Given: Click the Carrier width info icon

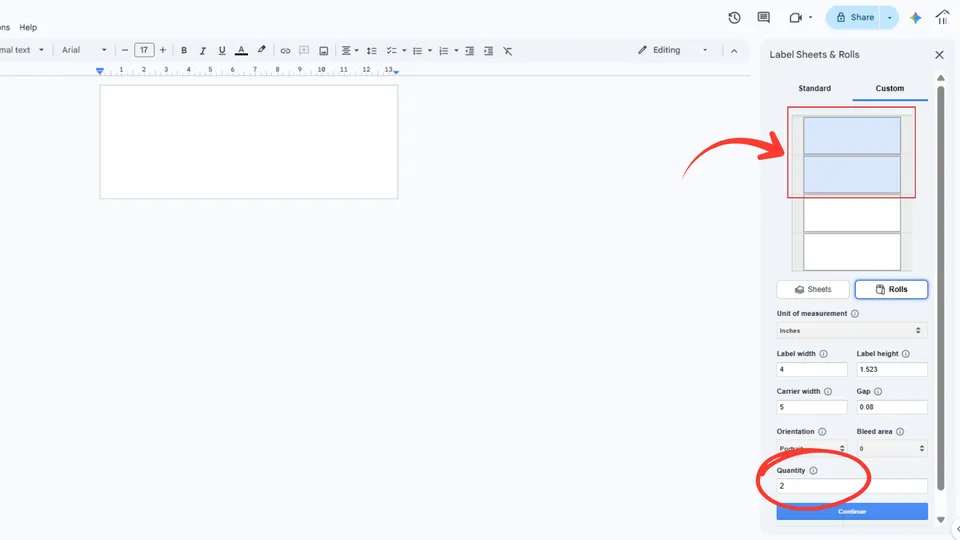Looking at the screenshot, I should point(828,391).
